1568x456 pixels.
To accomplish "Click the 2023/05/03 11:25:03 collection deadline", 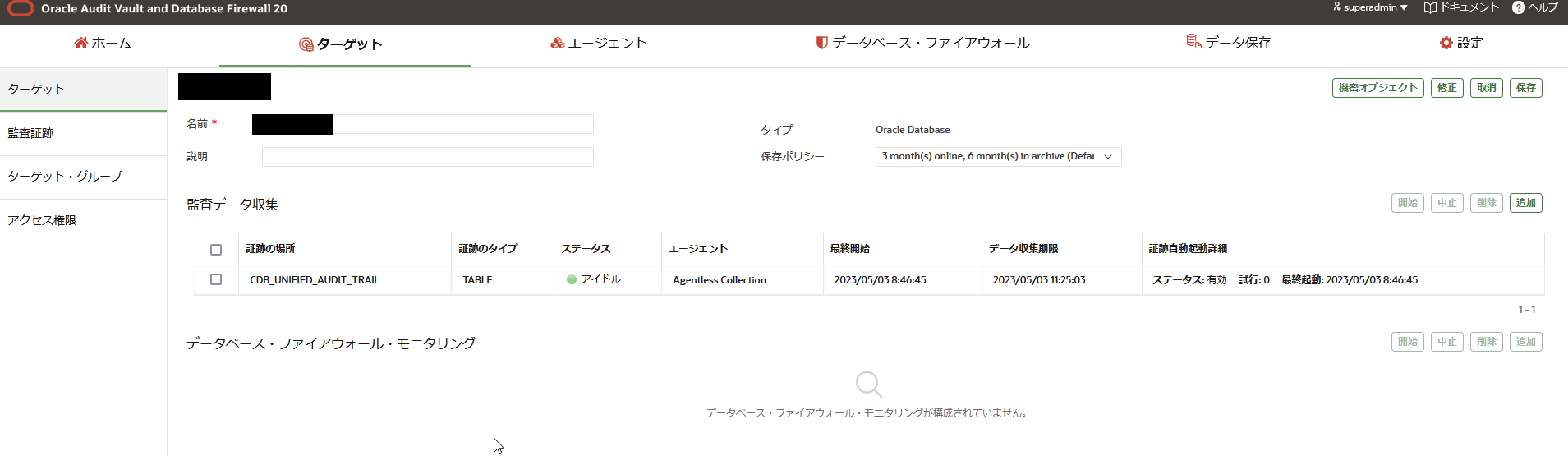I will coord(1039,280).
